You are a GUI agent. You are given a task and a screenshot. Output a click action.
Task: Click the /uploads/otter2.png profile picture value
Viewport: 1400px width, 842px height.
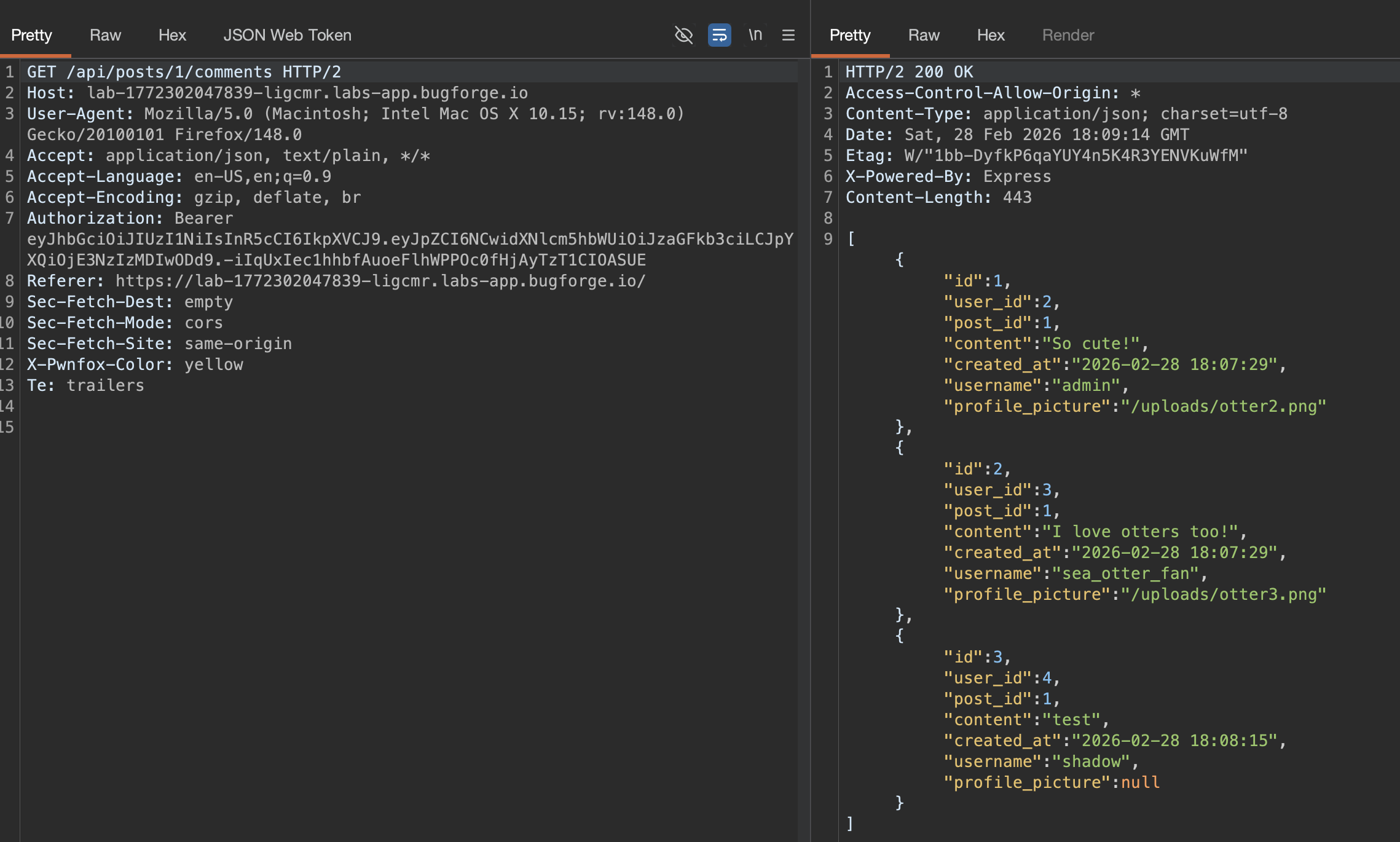pos(1223,406)
